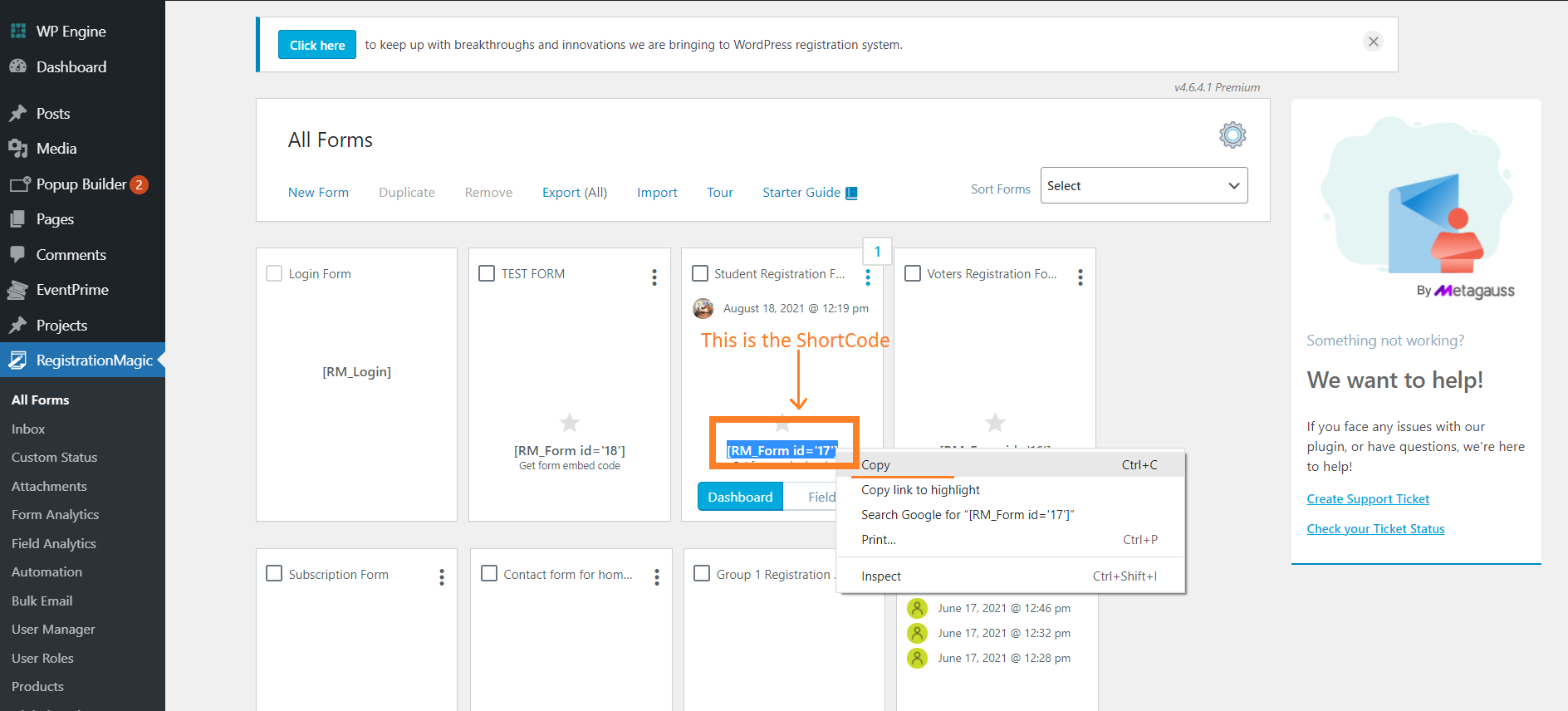Click user avatar beside June 17 12:46 pm
Viewport: 1568px width, 711px height.
coord(917,608)
